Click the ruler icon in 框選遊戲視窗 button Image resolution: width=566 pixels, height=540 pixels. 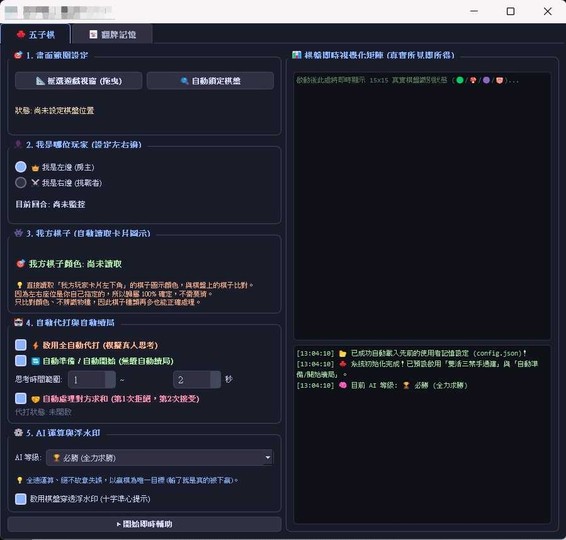[40, 81]
